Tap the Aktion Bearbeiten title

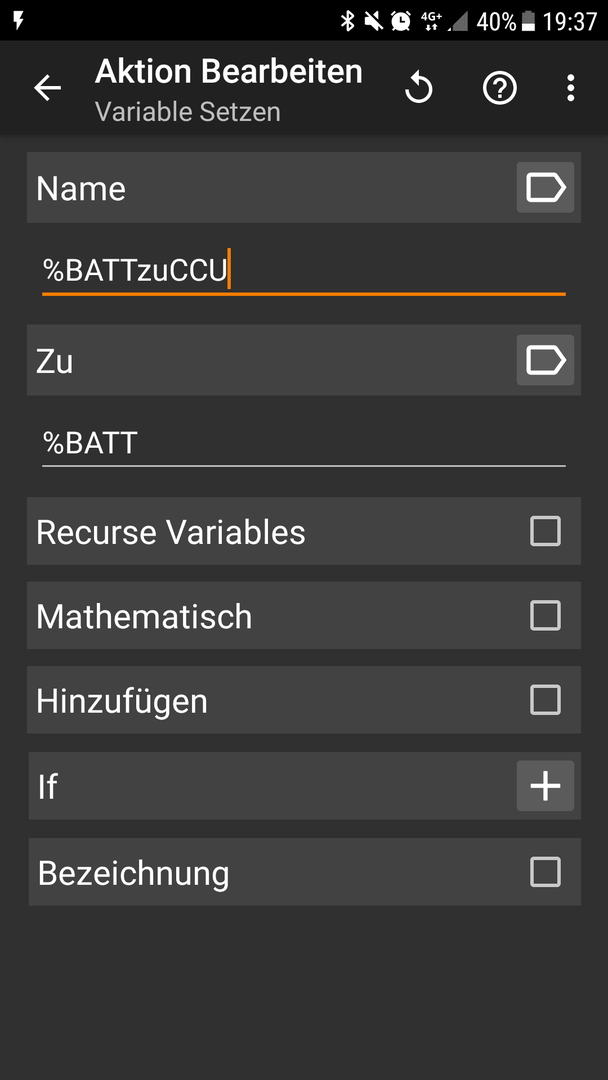(x=229, y=72)
